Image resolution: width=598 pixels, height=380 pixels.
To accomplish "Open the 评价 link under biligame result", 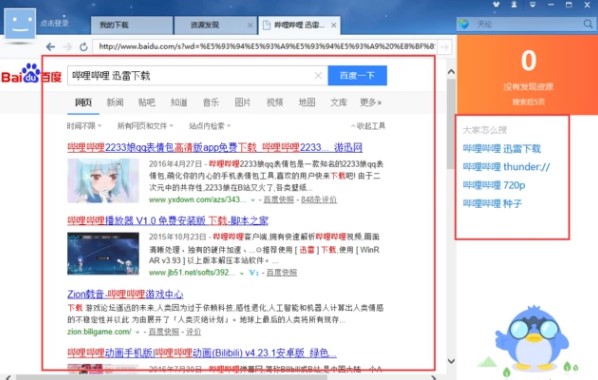I will (193, 332).
